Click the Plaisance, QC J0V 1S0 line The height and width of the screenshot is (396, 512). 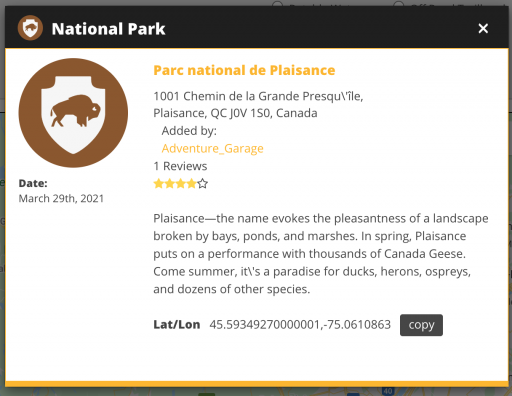tap(235, 113)
